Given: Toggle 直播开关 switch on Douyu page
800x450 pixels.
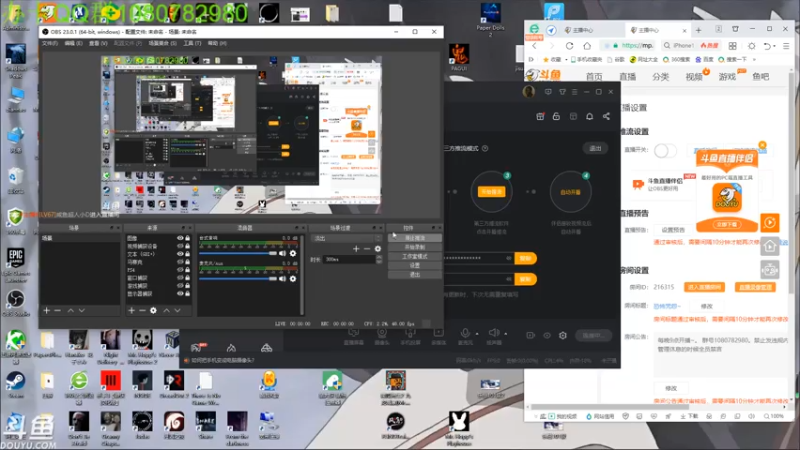Looking at the screenshot, I should (665, 151).
